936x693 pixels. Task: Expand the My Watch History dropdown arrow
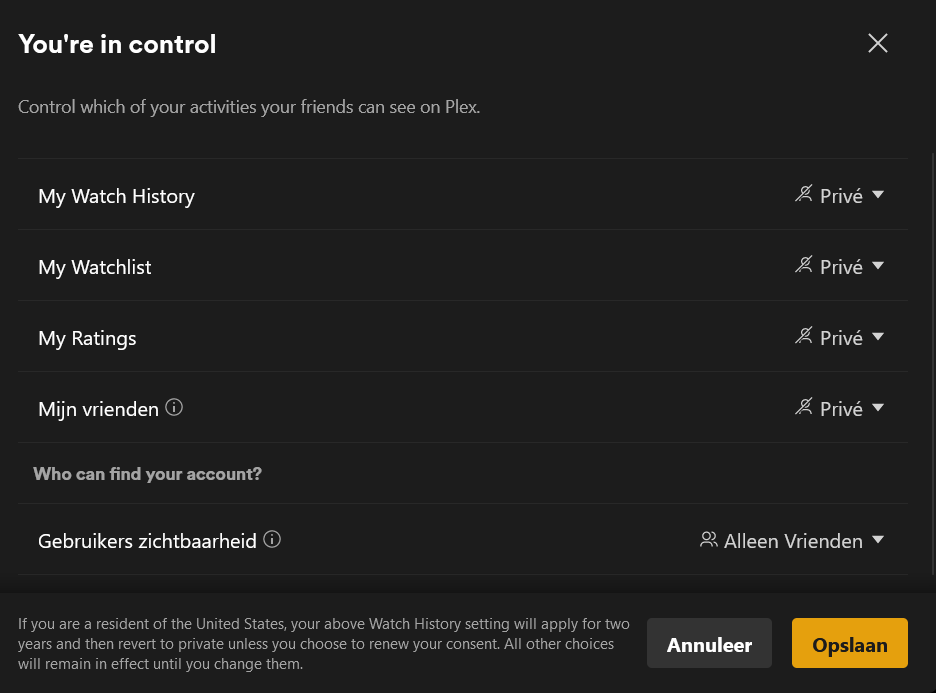pos(878,195)
